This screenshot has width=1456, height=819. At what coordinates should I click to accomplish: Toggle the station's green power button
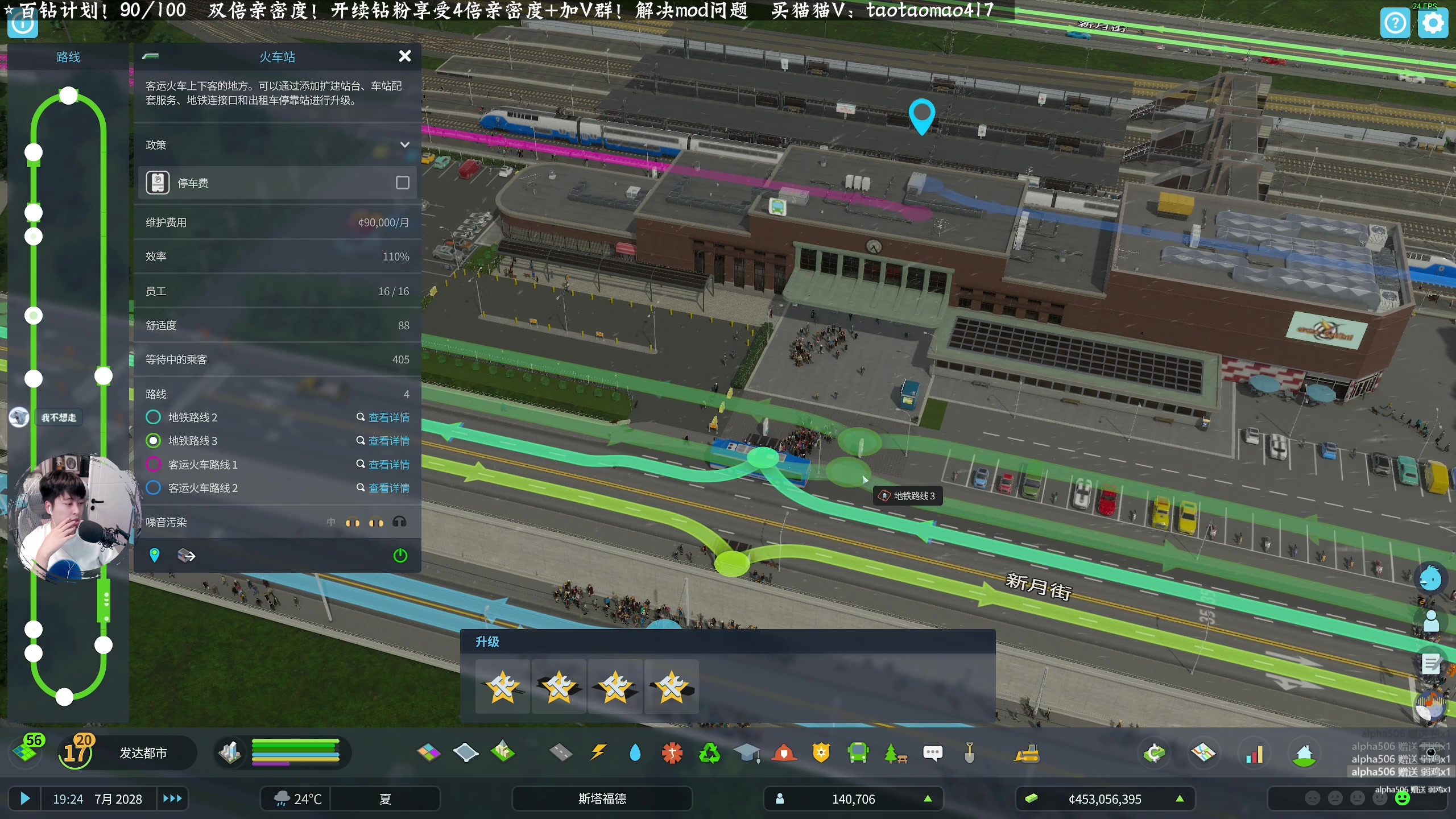pos(400,555)
